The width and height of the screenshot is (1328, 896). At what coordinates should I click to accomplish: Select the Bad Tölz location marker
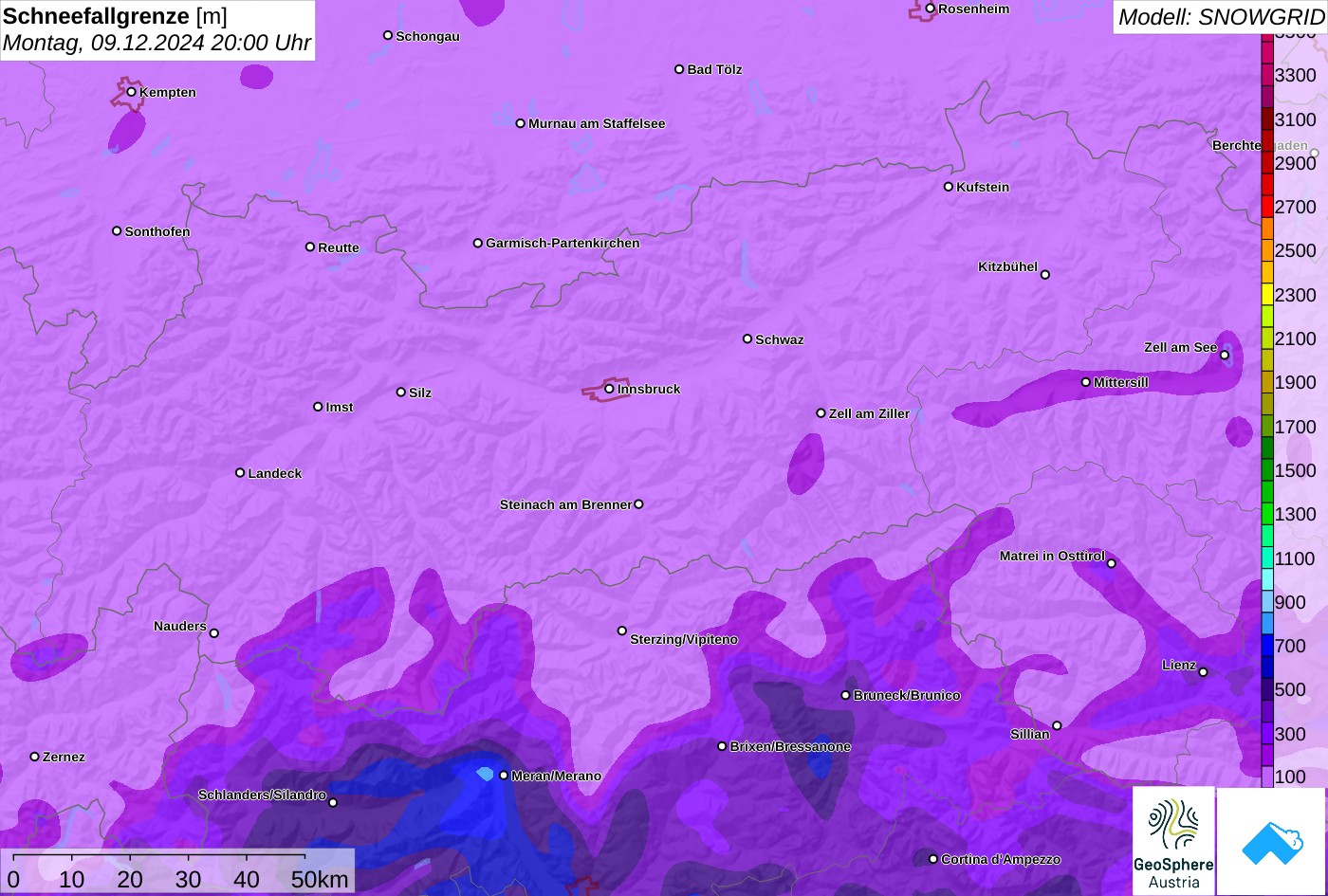679,69
